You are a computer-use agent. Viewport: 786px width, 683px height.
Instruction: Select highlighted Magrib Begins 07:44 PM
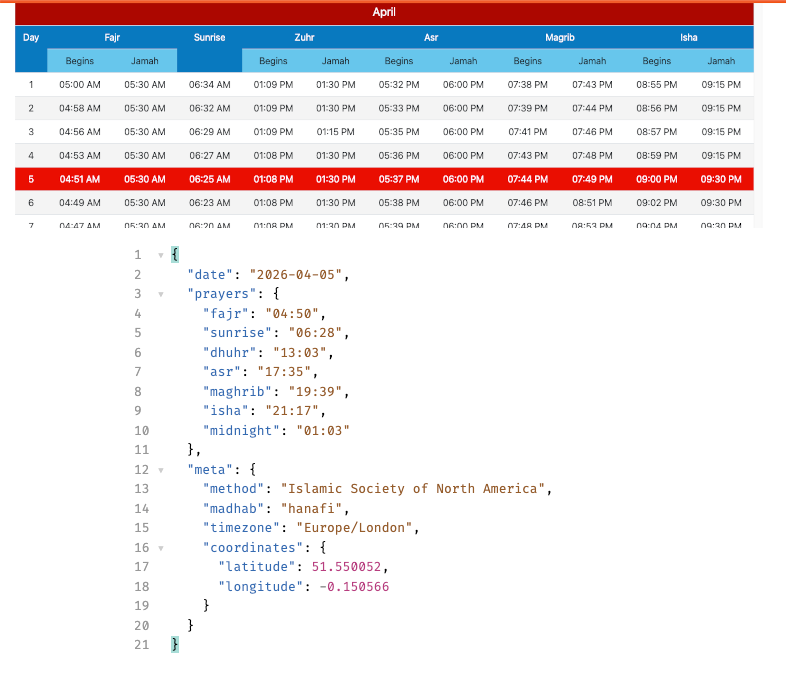coord(527,179)
